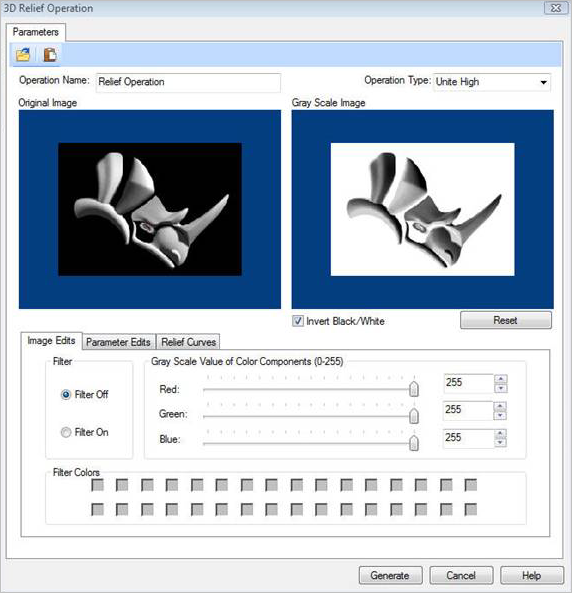Select the Filter On radio button

pos(66,432)
